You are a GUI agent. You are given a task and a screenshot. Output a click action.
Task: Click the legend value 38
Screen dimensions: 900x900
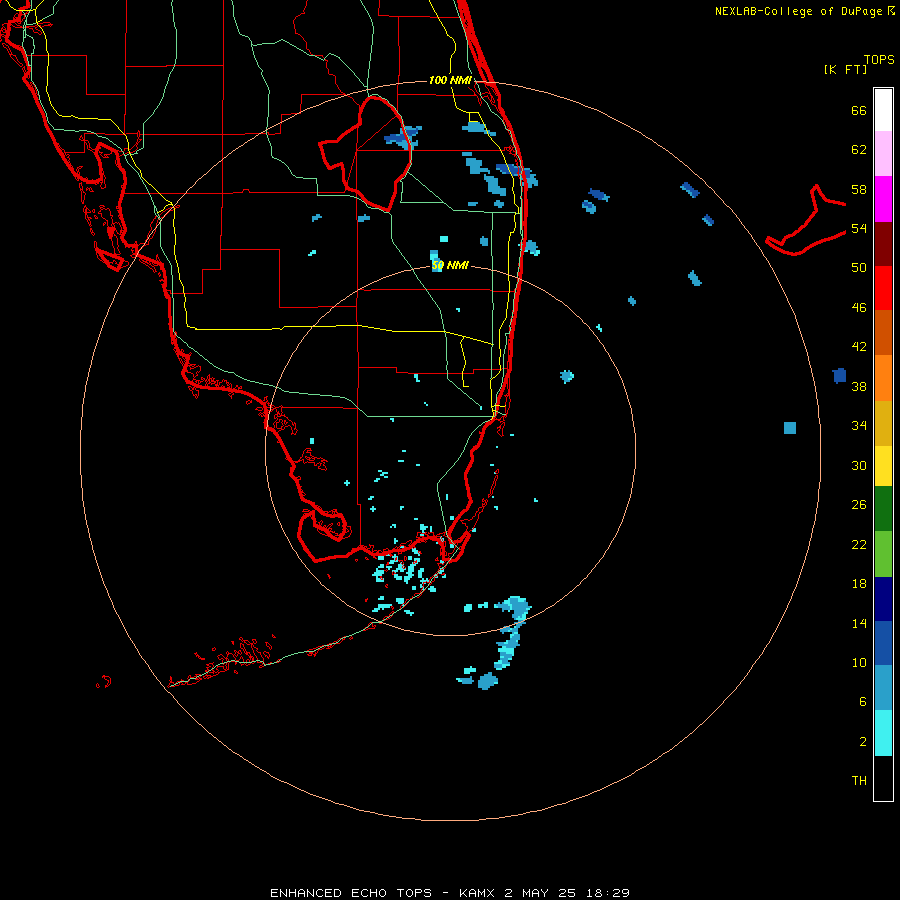pyautogui.click(x=859, y=386)
